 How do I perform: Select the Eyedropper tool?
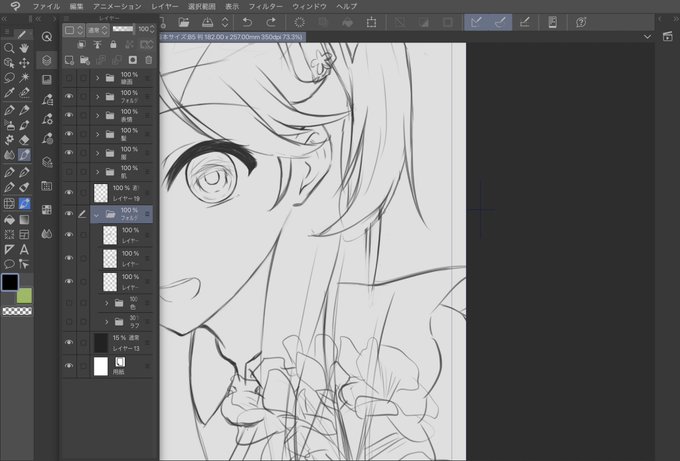(x=9, y=92)
